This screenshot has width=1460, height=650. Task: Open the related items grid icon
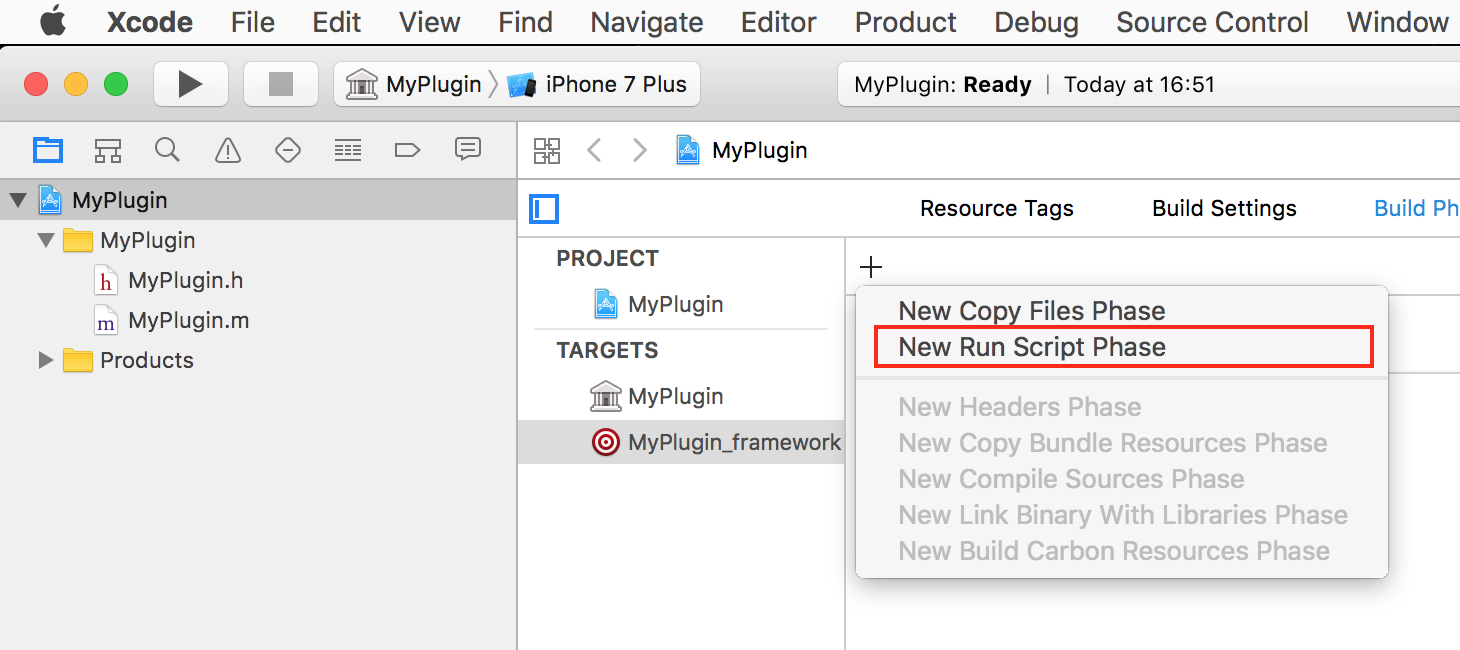click(547, 151)
